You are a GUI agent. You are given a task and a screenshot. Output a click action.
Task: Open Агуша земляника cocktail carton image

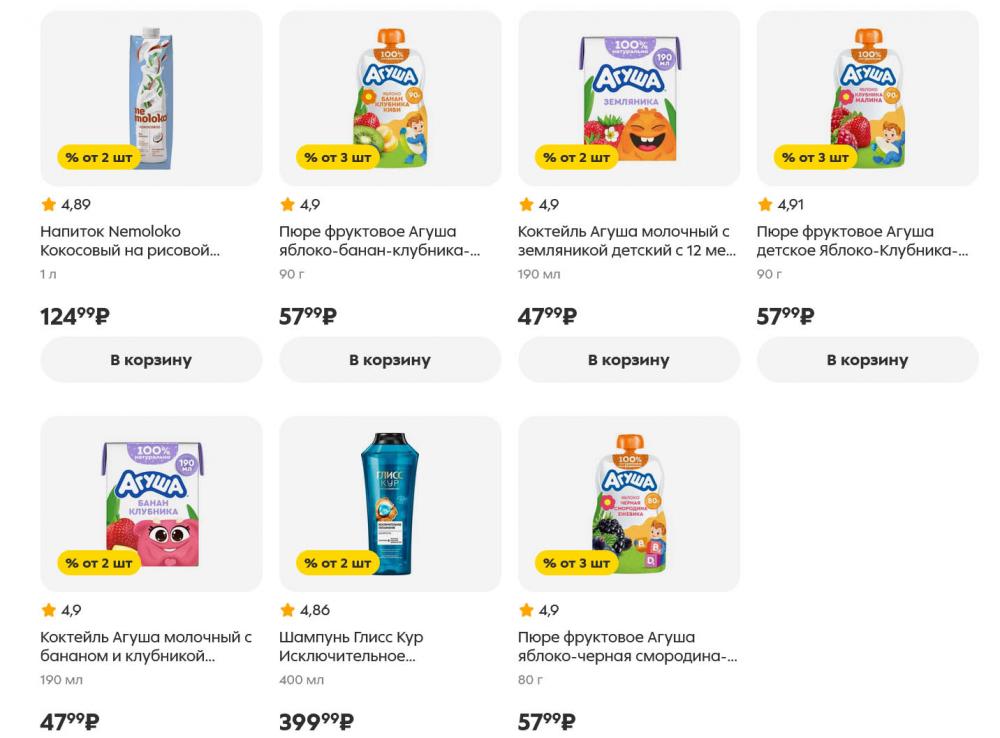click(628, 97)
